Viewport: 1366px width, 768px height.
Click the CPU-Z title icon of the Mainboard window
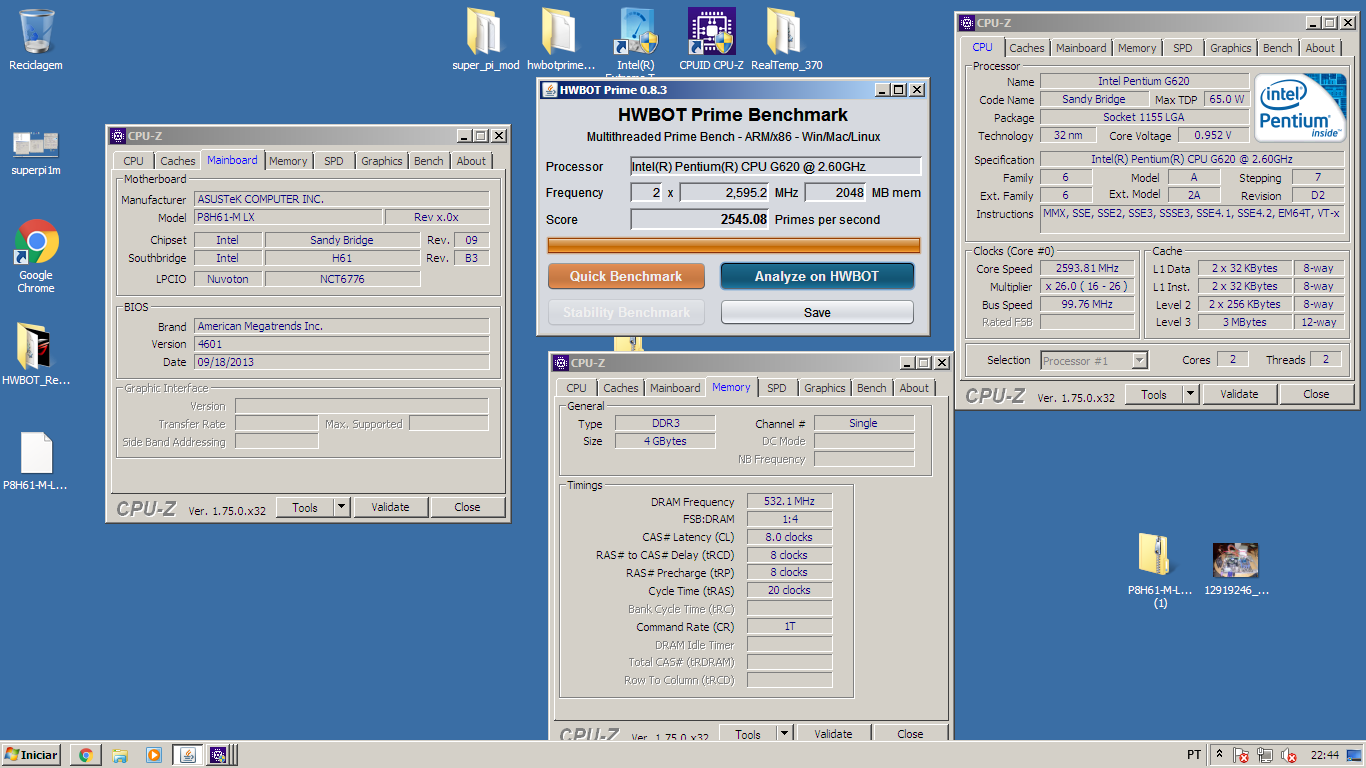click(117, 136)
